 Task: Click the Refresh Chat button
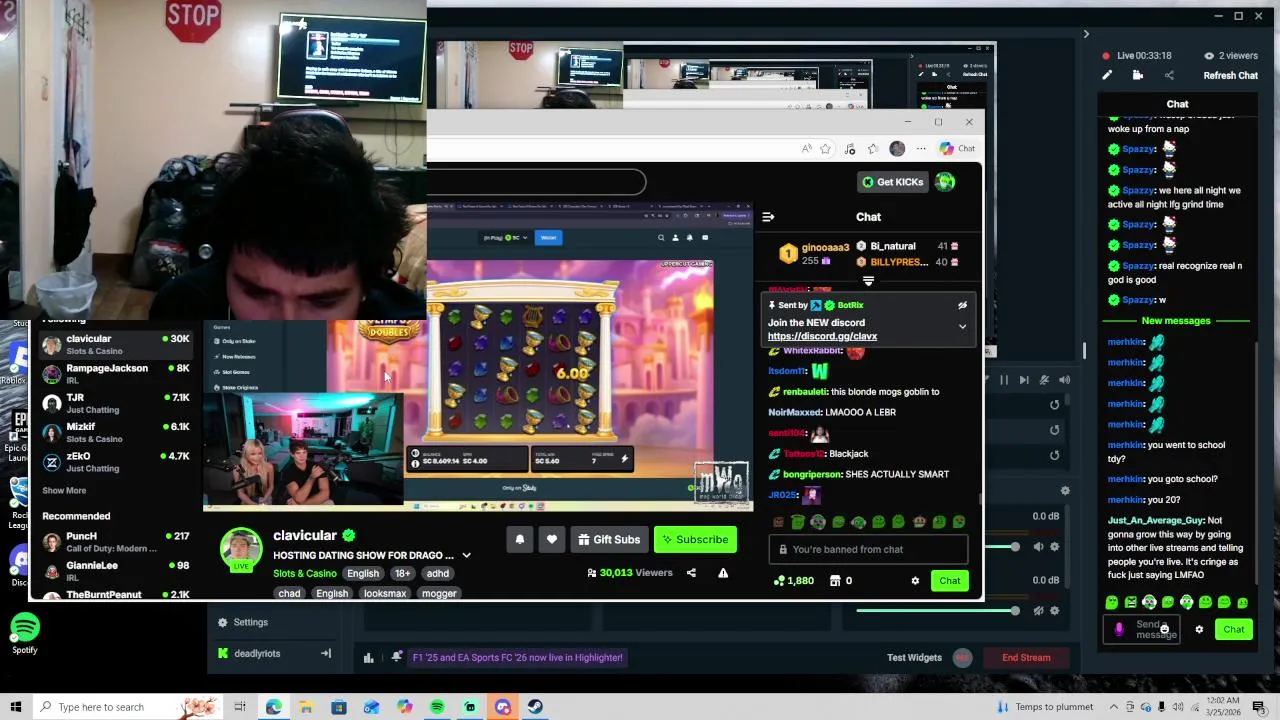(x=1230, y=75)
